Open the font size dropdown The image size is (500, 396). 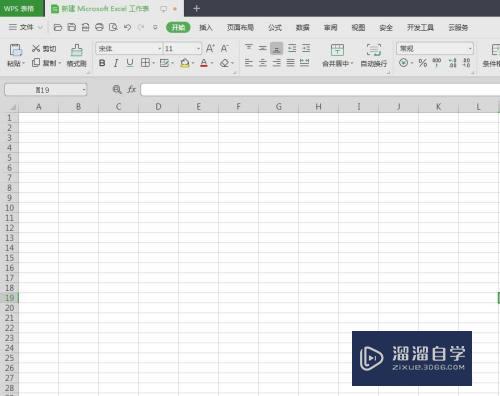click(x=198, y=49)
